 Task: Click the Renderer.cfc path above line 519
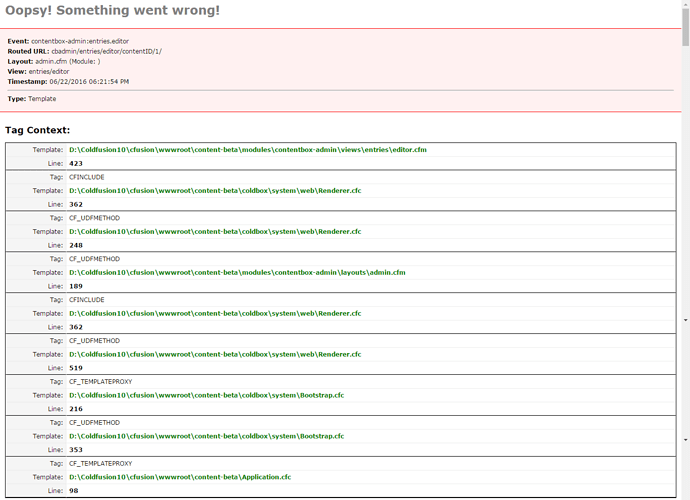pos(215,354)
